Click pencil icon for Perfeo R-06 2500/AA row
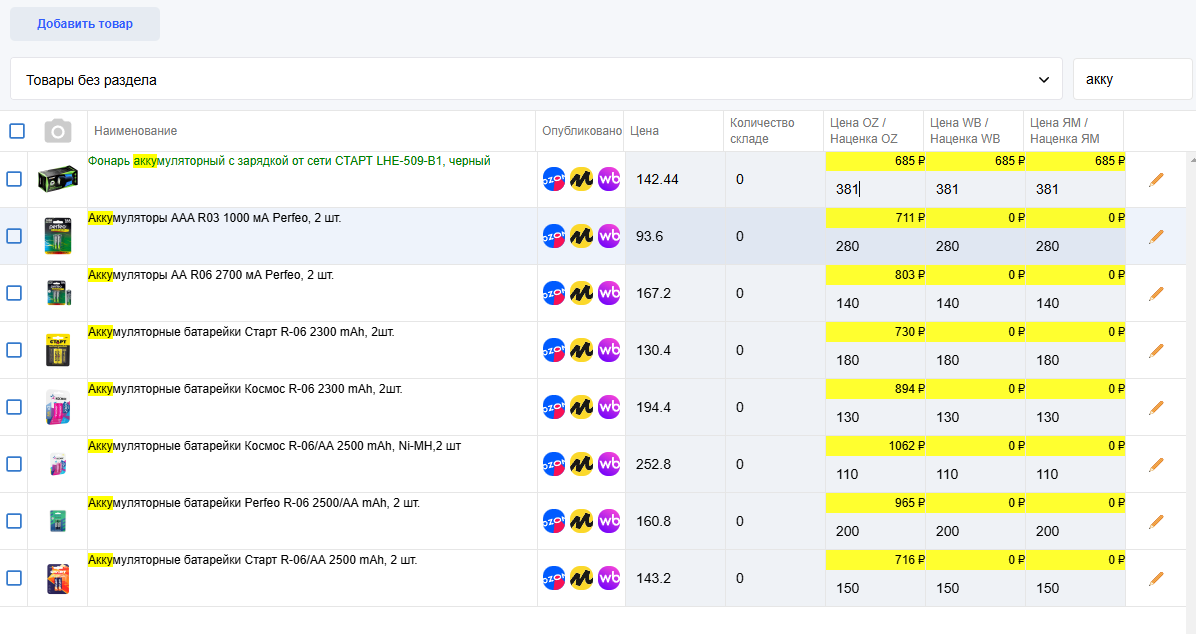This screenshot has width=1196, height=634. tap(1156, 521)
